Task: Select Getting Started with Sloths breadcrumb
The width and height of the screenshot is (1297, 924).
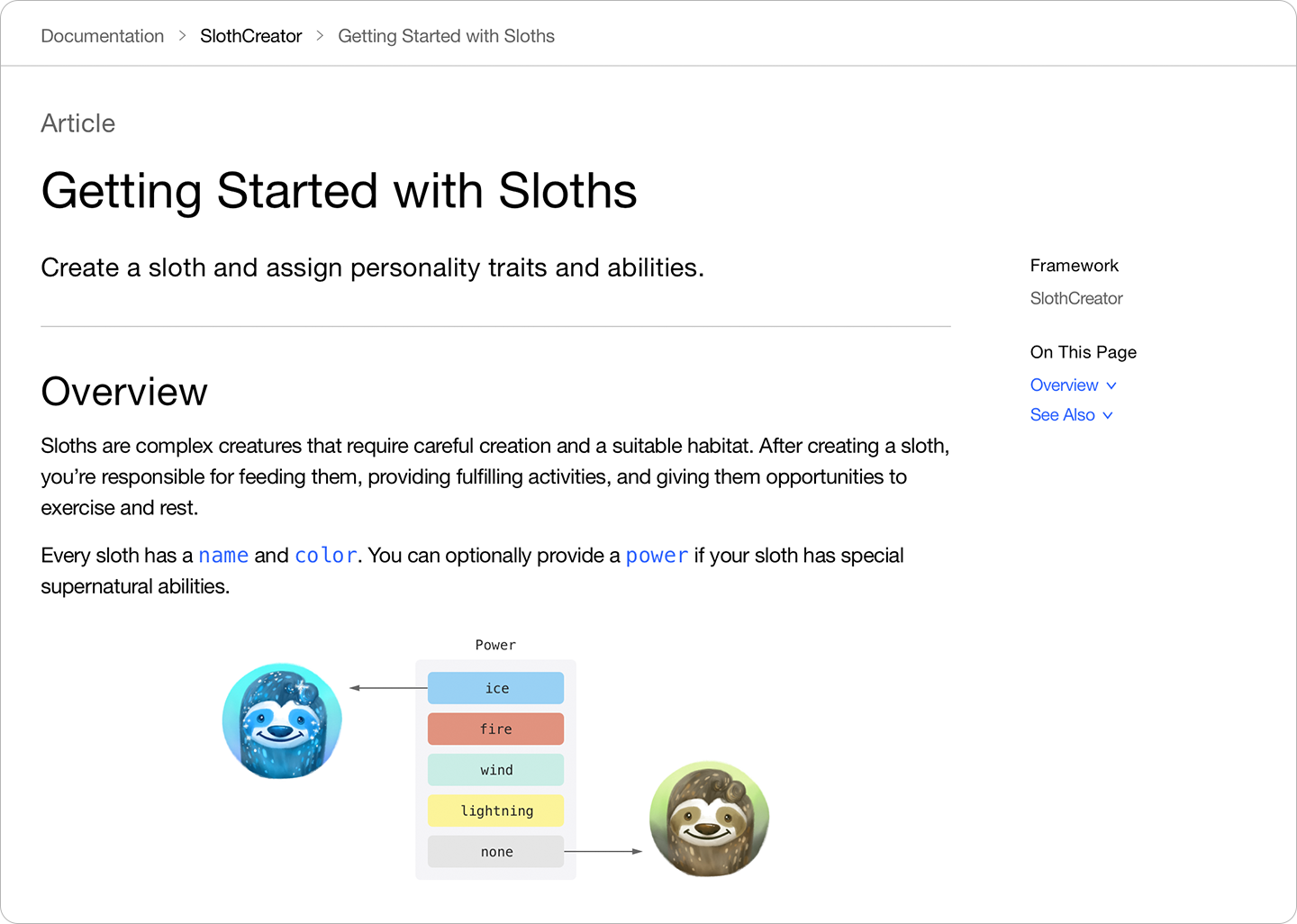Action: (x=447, y=36)
